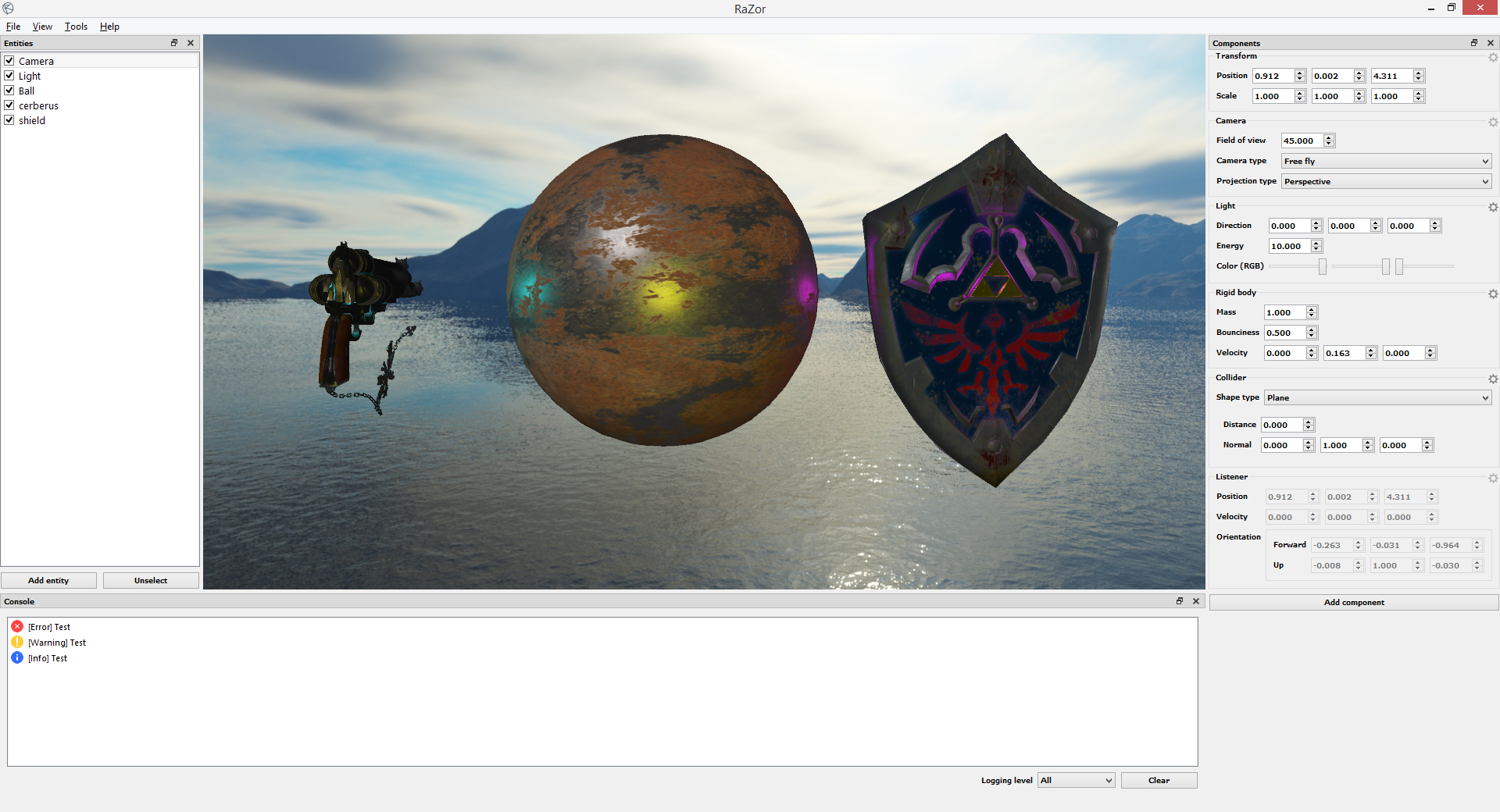Click the blue color slider handle

tap(1399, 266)
